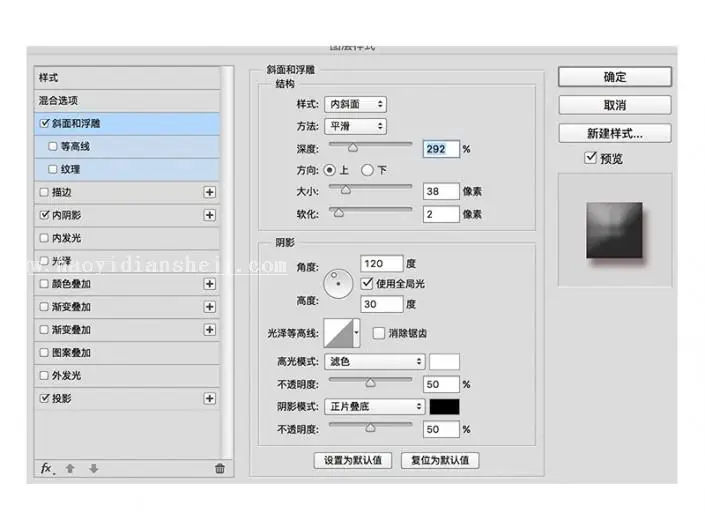705x528 pixels.
Task: Open the 阴影模式 dropdown showing 正片叠底
Action: click(374, 407)
